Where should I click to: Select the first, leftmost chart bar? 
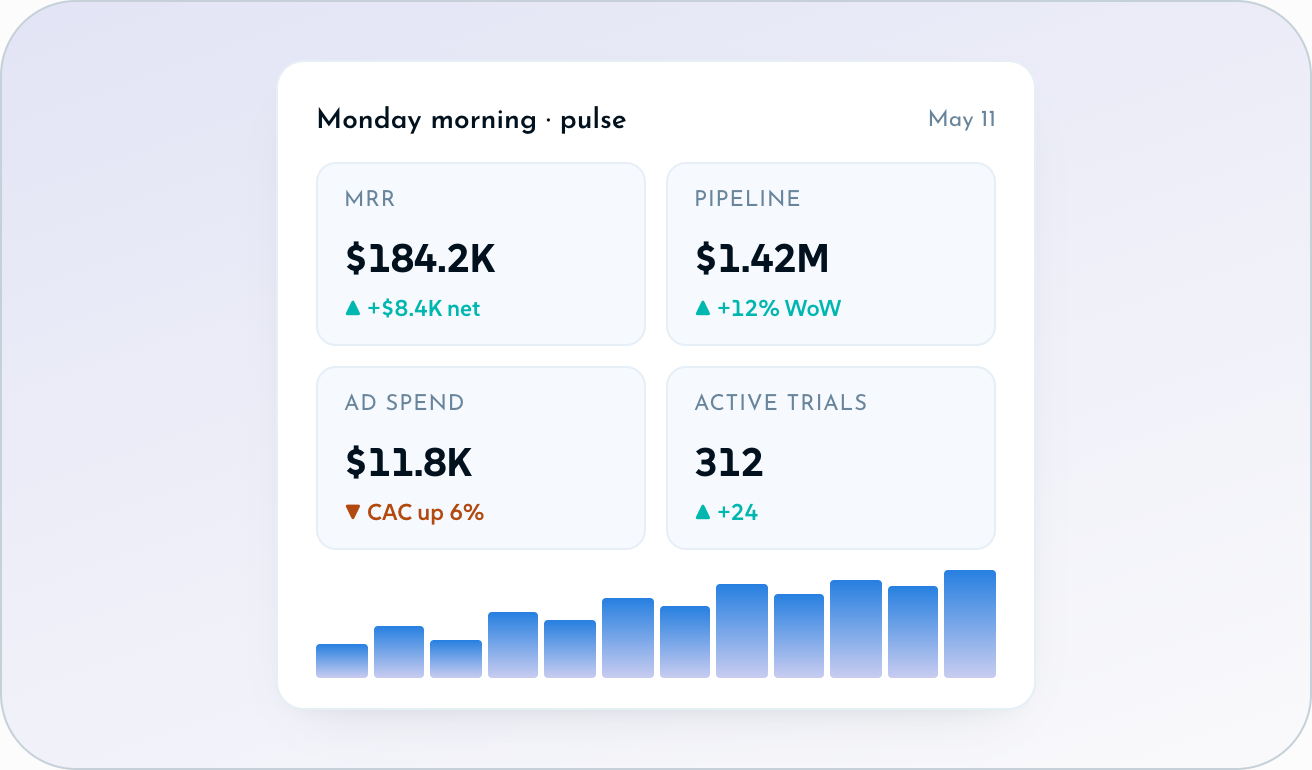pos(342,661)
